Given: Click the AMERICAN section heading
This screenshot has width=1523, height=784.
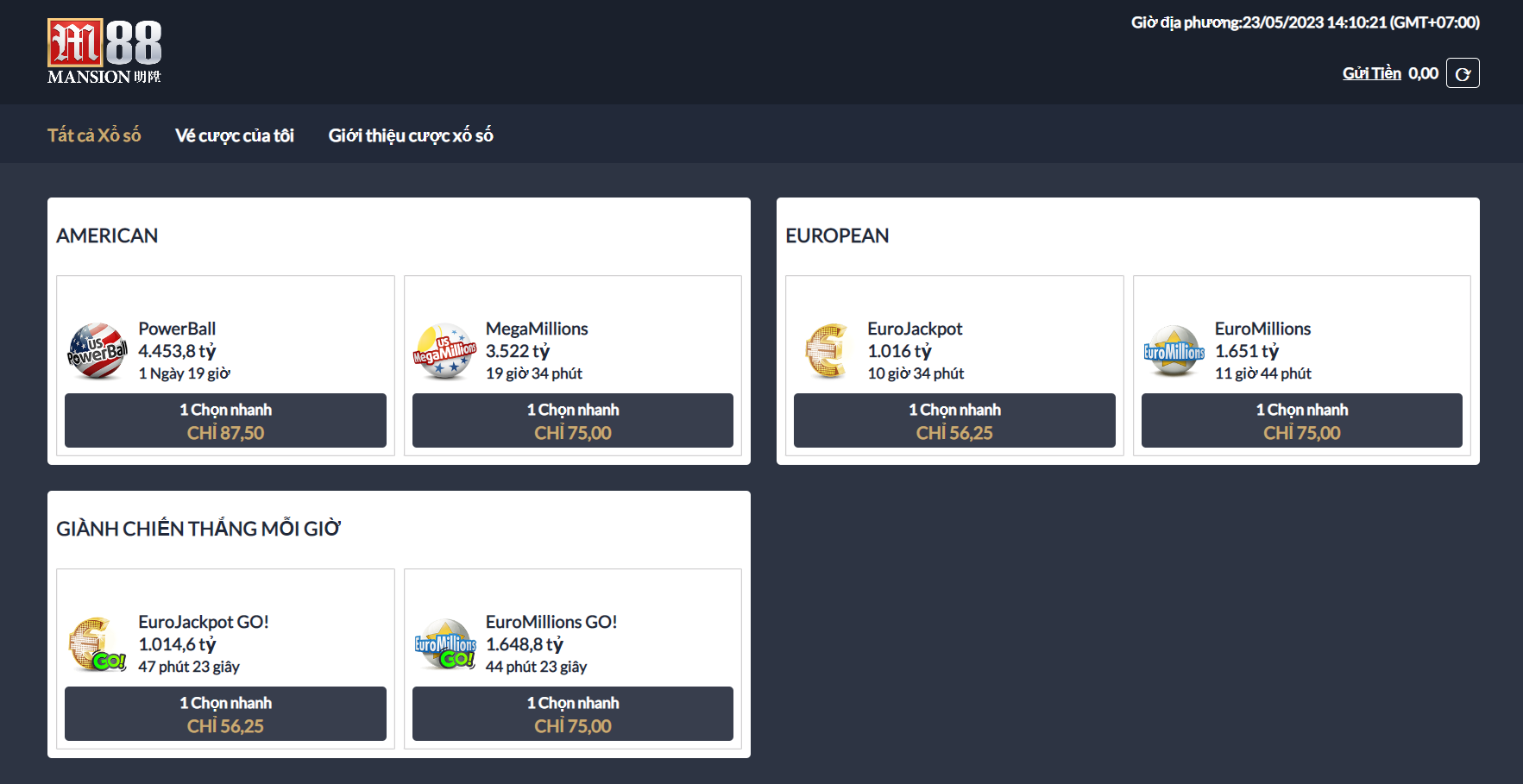Looking at the screenshot, I should (x=107, y=235).
